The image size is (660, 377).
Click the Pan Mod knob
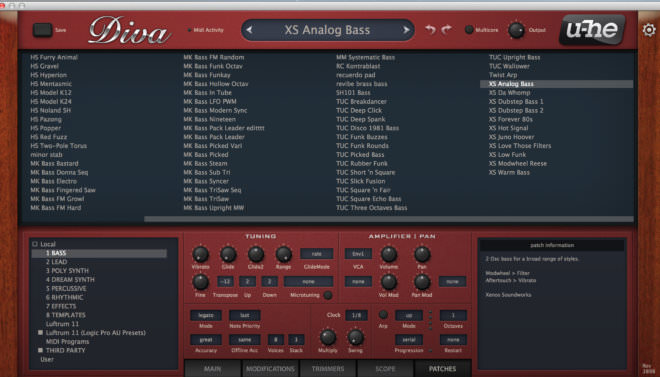pyautogui.click(x=422, y=282)
